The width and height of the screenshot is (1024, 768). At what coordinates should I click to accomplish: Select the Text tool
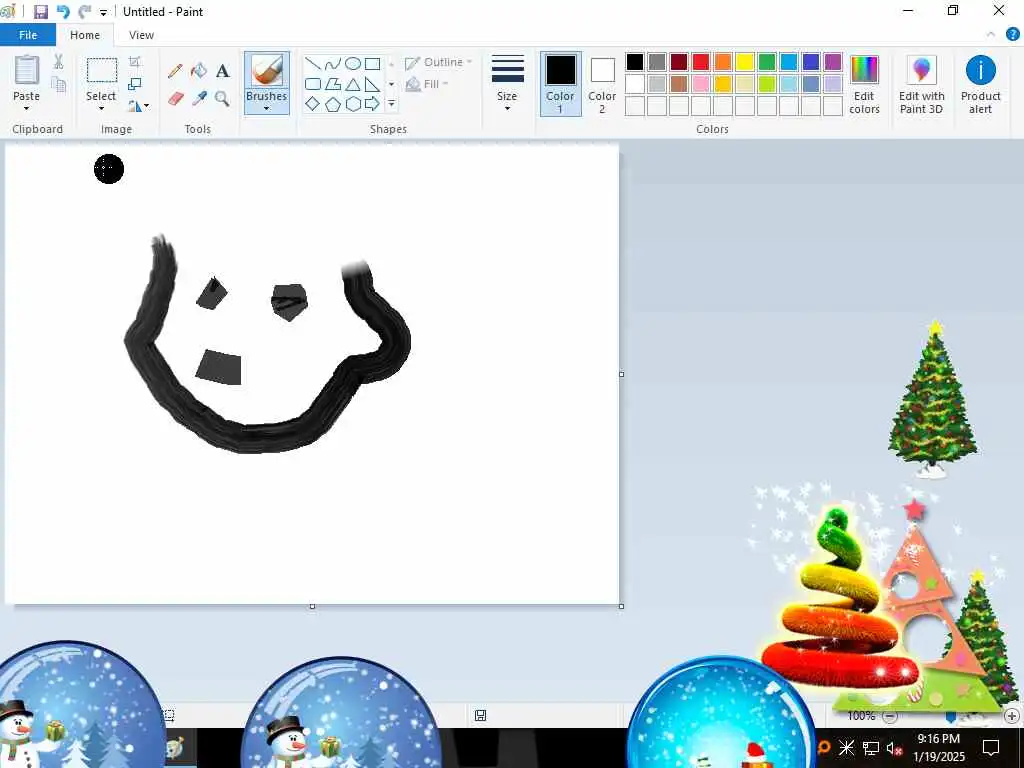[x=223, y=71]
